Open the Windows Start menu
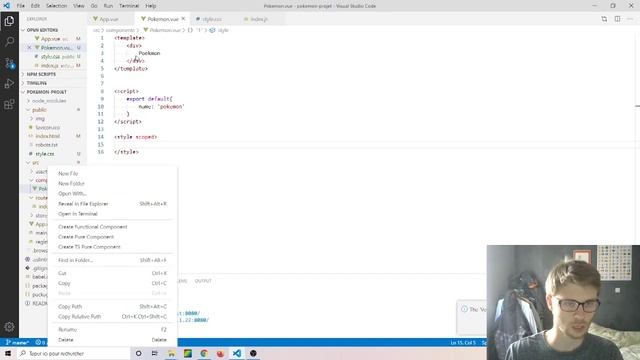This screenshot has height=360, width=640. click(8, 353)
